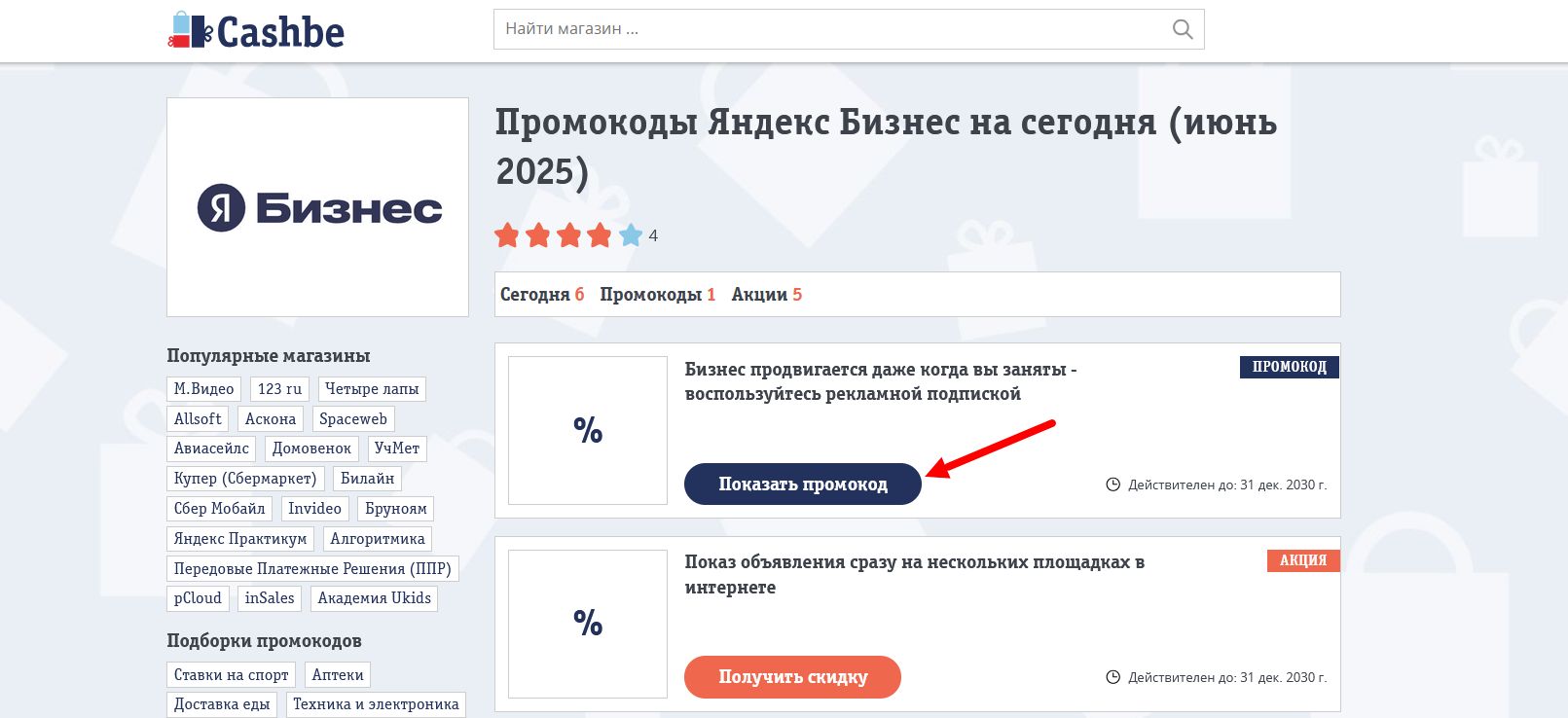Click the first orange rating star
1568x718 pixels.
pyautogui.click(x=506, y=235)
